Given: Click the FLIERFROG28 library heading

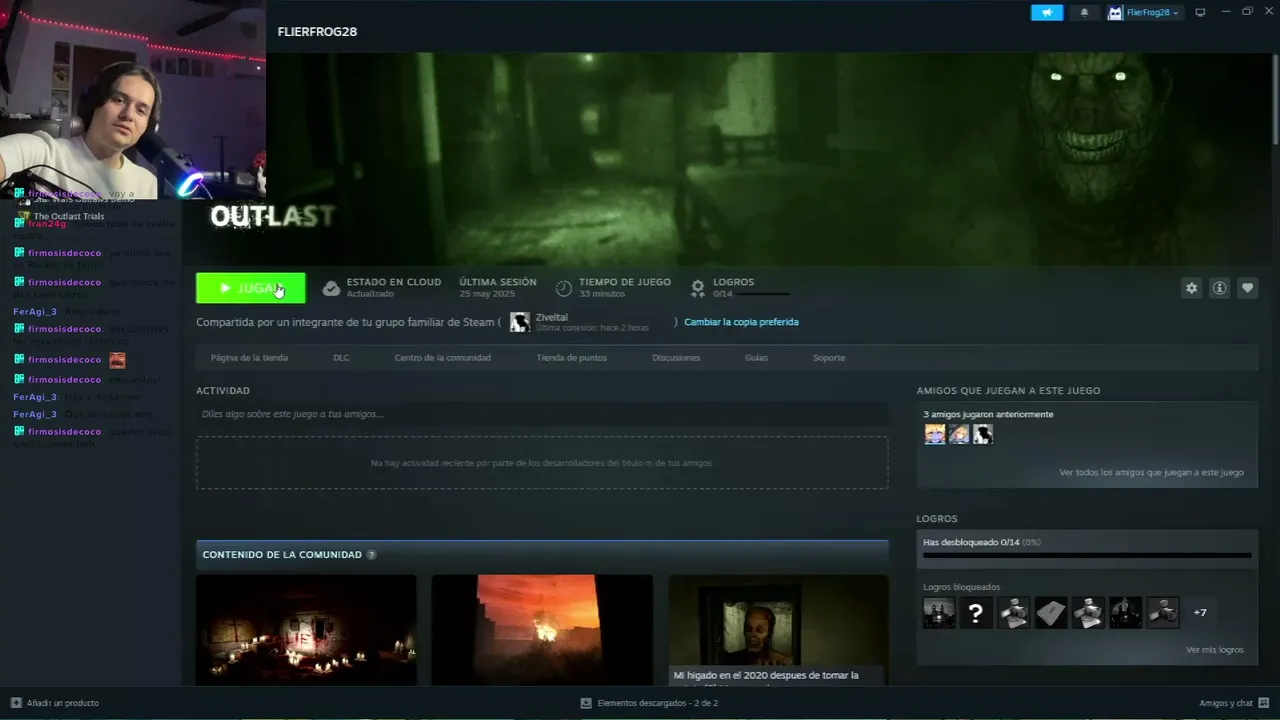Looking at the screenshot, I should pyautogui.click(x=317, y=32).
